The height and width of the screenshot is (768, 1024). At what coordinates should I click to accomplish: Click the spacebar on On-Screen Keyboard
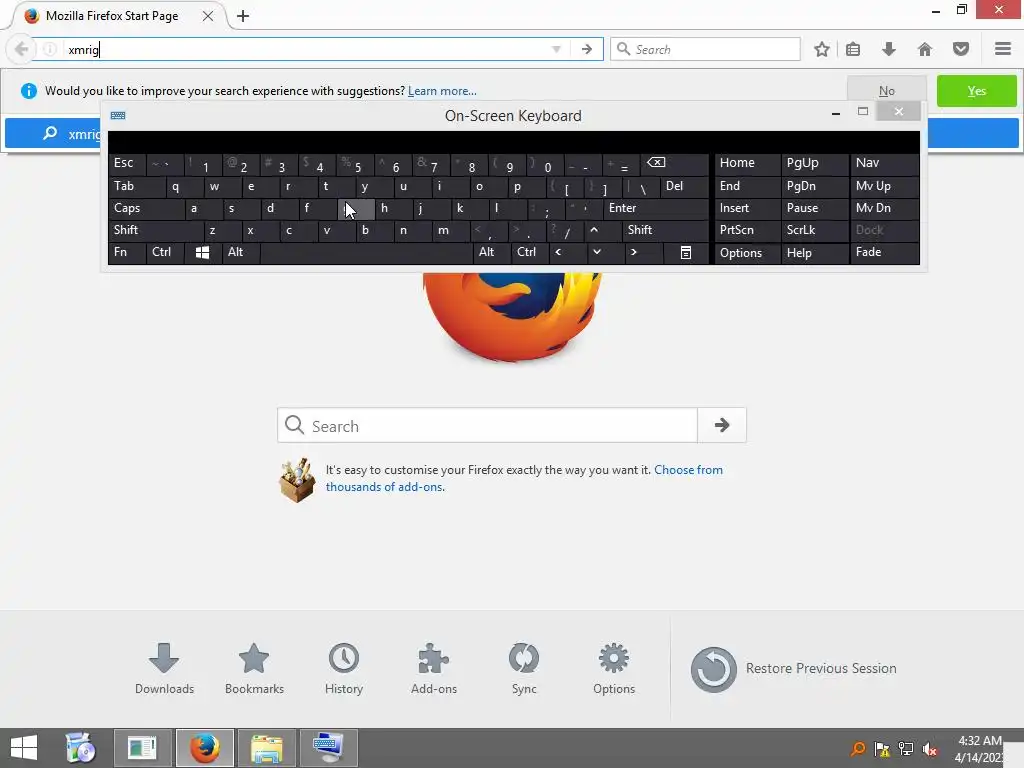pyautogui.click(x=366, y=252)
